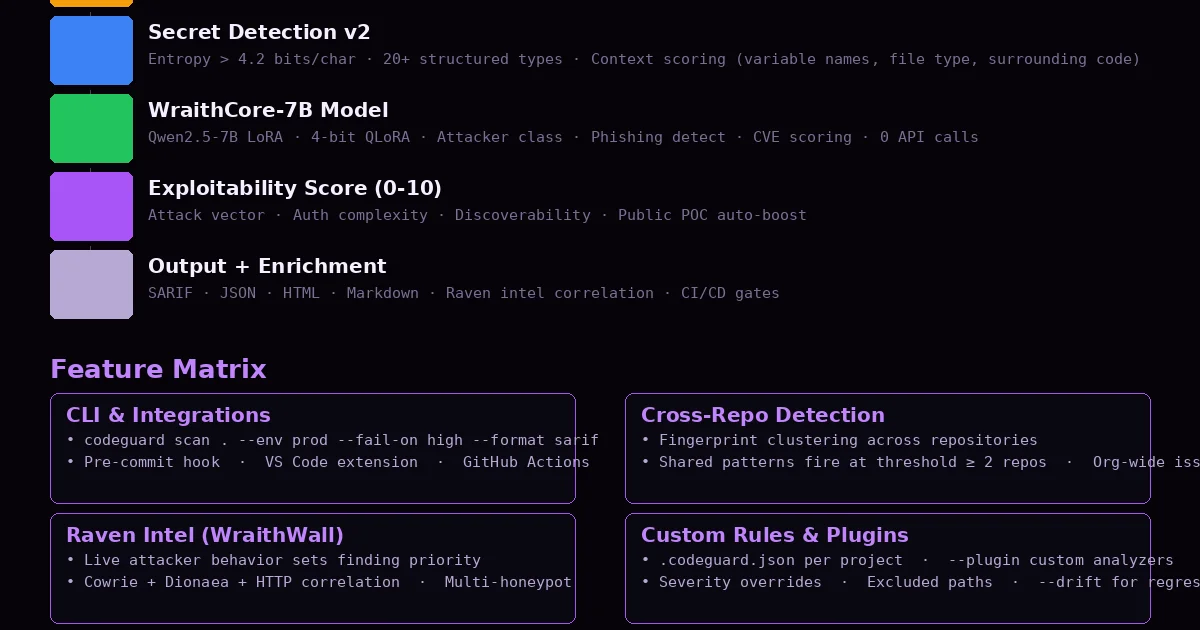Click the green WraithCore-7B Model square
The height and width of the screenshot is (630, 1200).
pos(91,128)
